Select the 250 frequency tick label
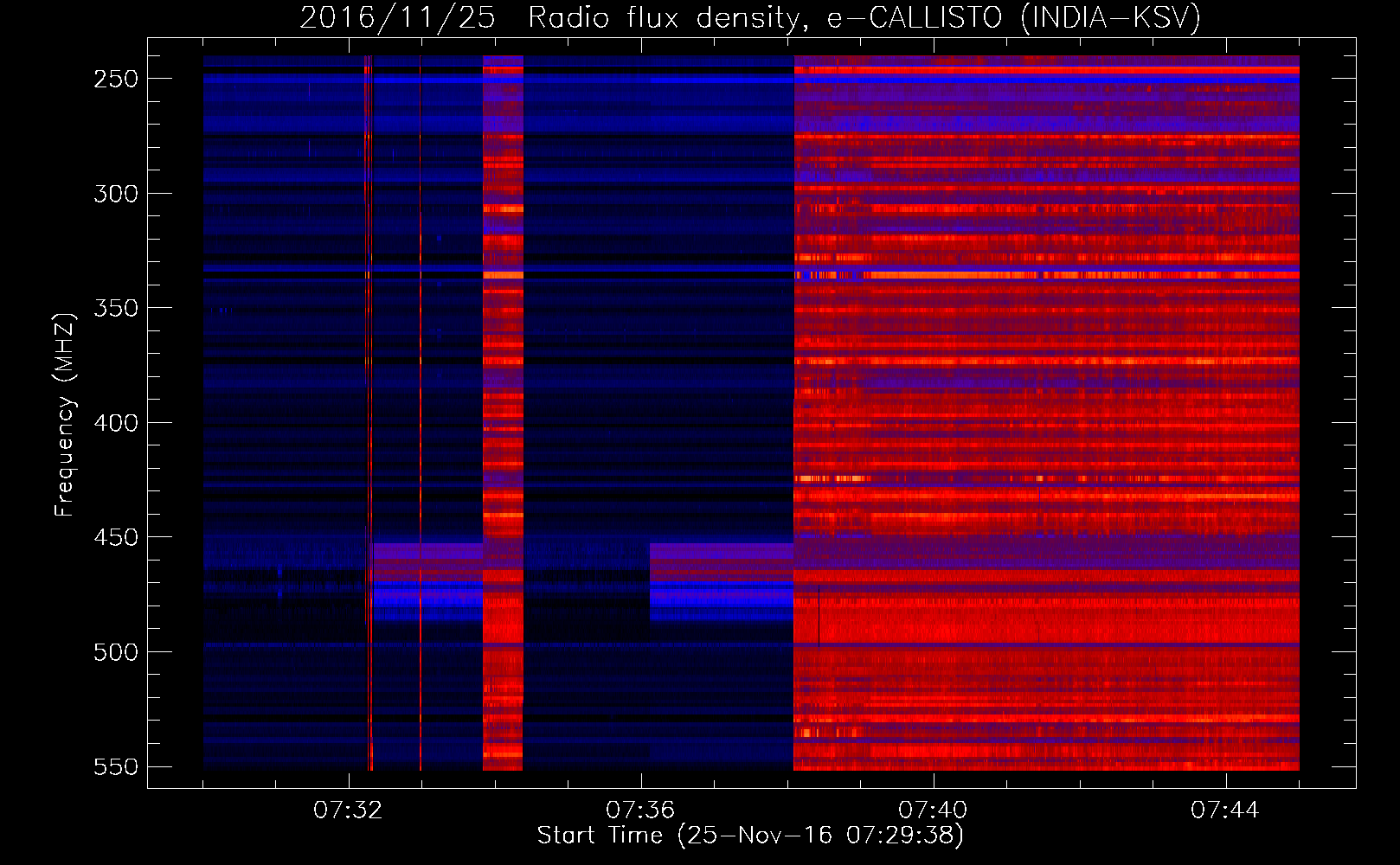The height and width of the screenshot is (865, 1400). (x=116, y=79)
